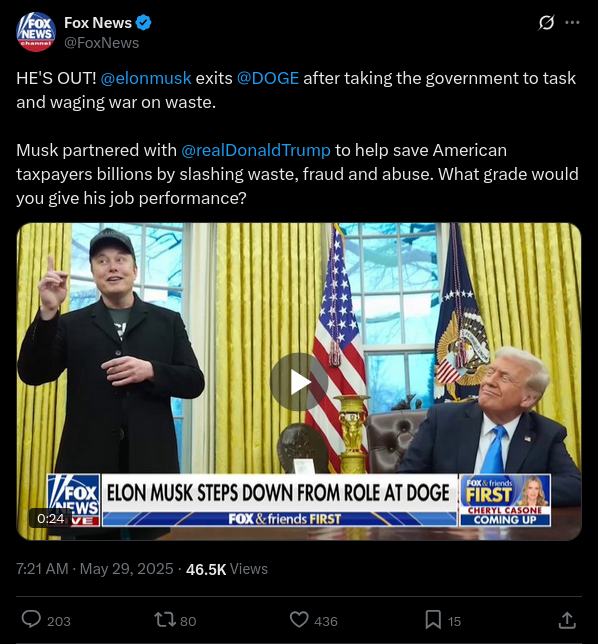Open the three-dot more options menu
The height and width of the screenshot is (644, 598).
(x=572, y=23)
